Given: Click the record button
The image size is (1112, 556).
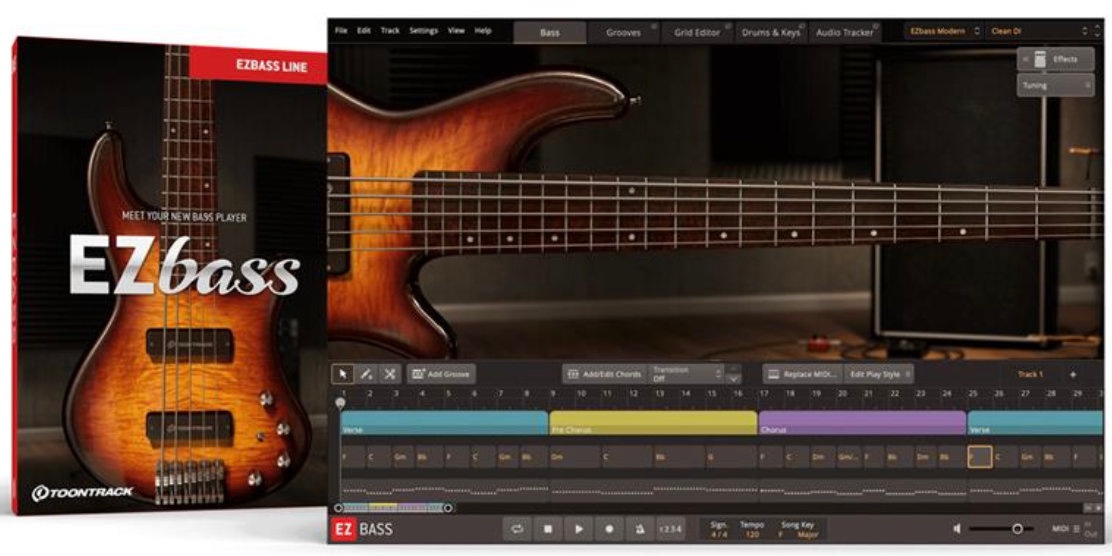Looking at the screenshot, I should pos(609,528).
